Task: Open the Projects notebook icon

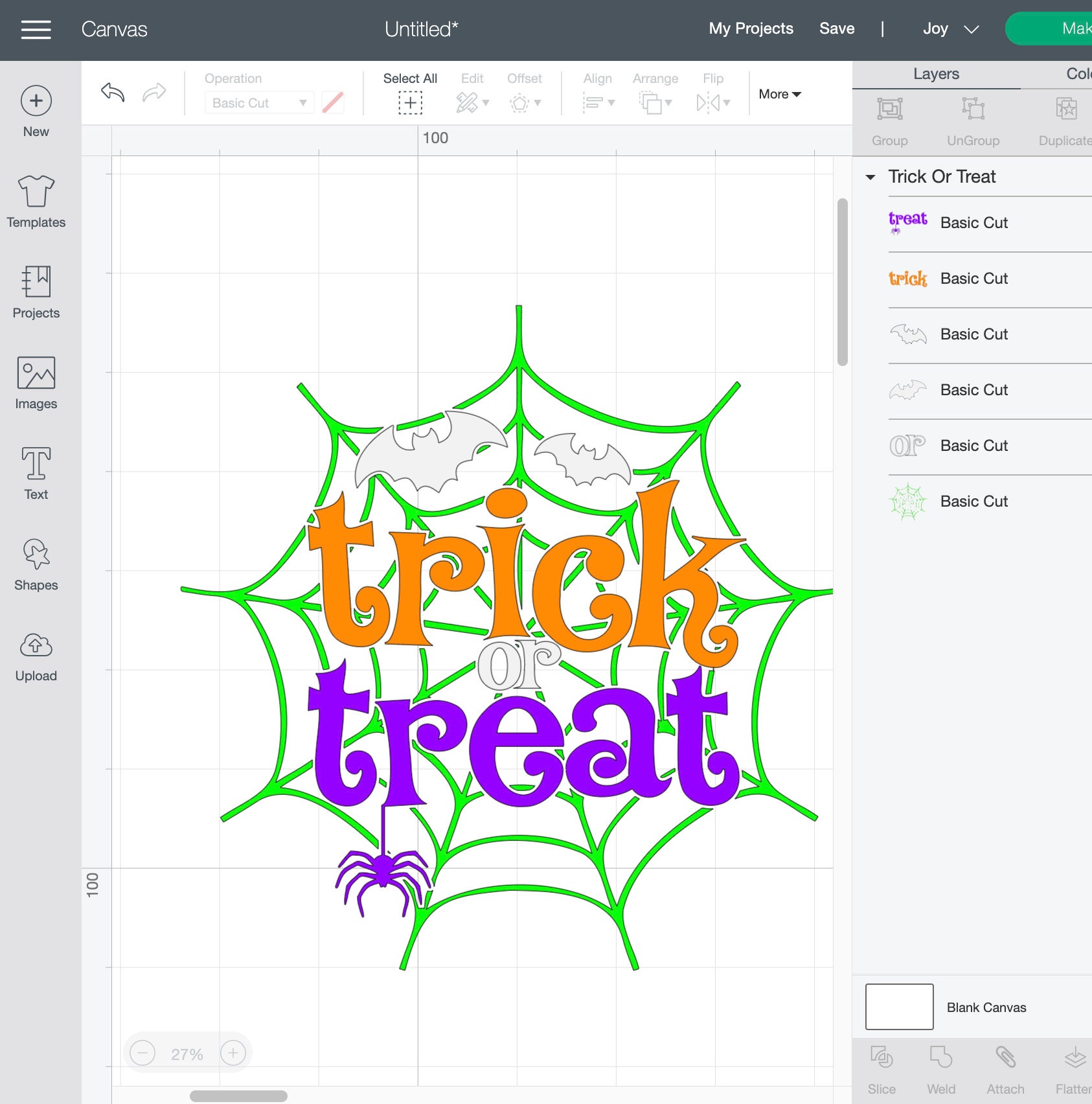Action: click(x=36, y=281)
